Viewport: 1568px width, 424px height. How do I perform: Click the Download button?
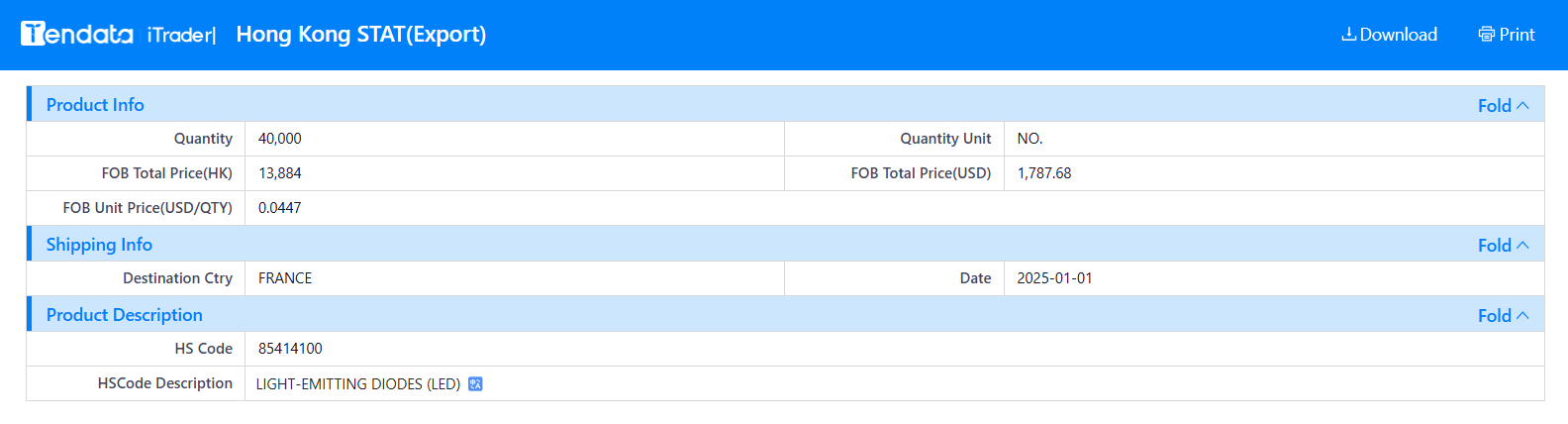1389,35
